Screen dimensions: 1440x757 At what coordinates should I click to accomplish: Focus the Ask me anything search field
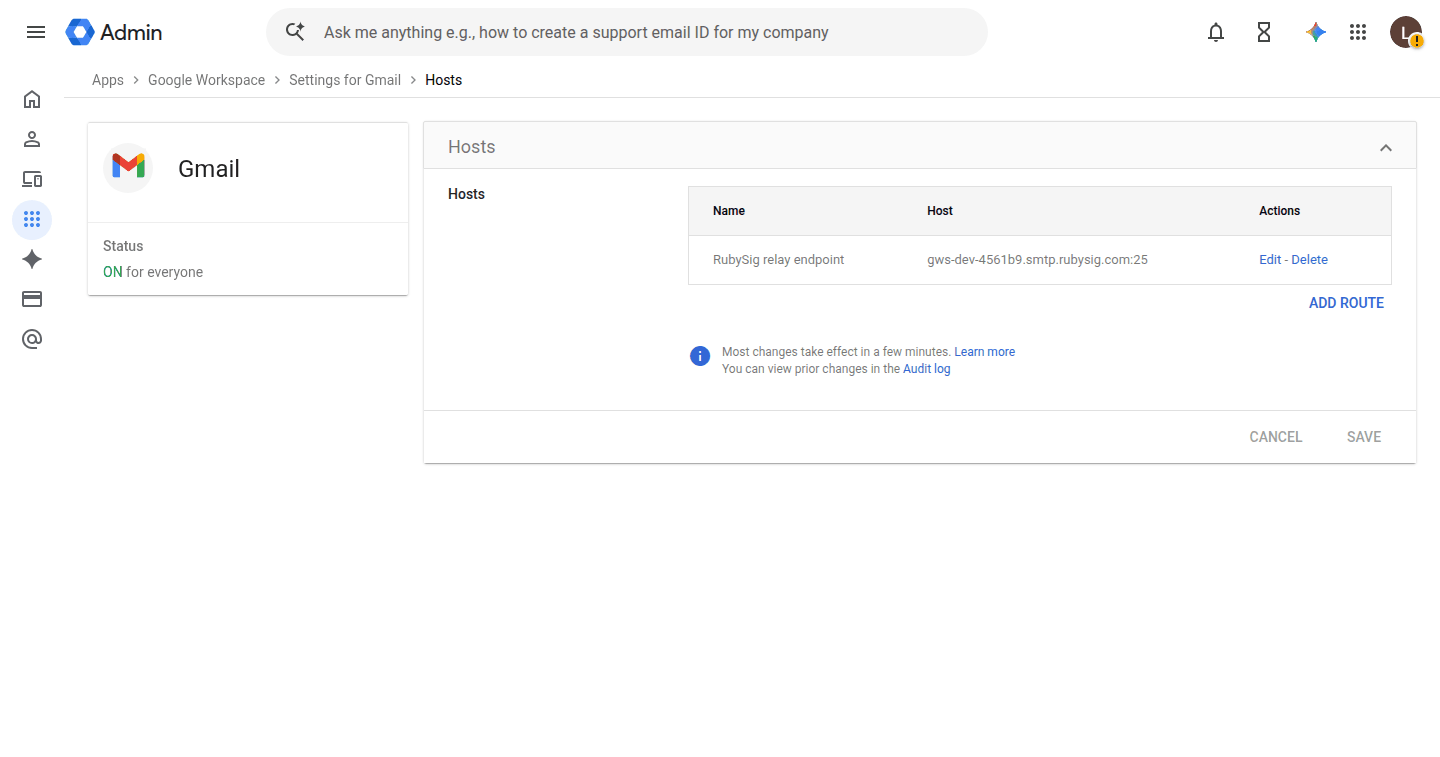pos(627,32)
